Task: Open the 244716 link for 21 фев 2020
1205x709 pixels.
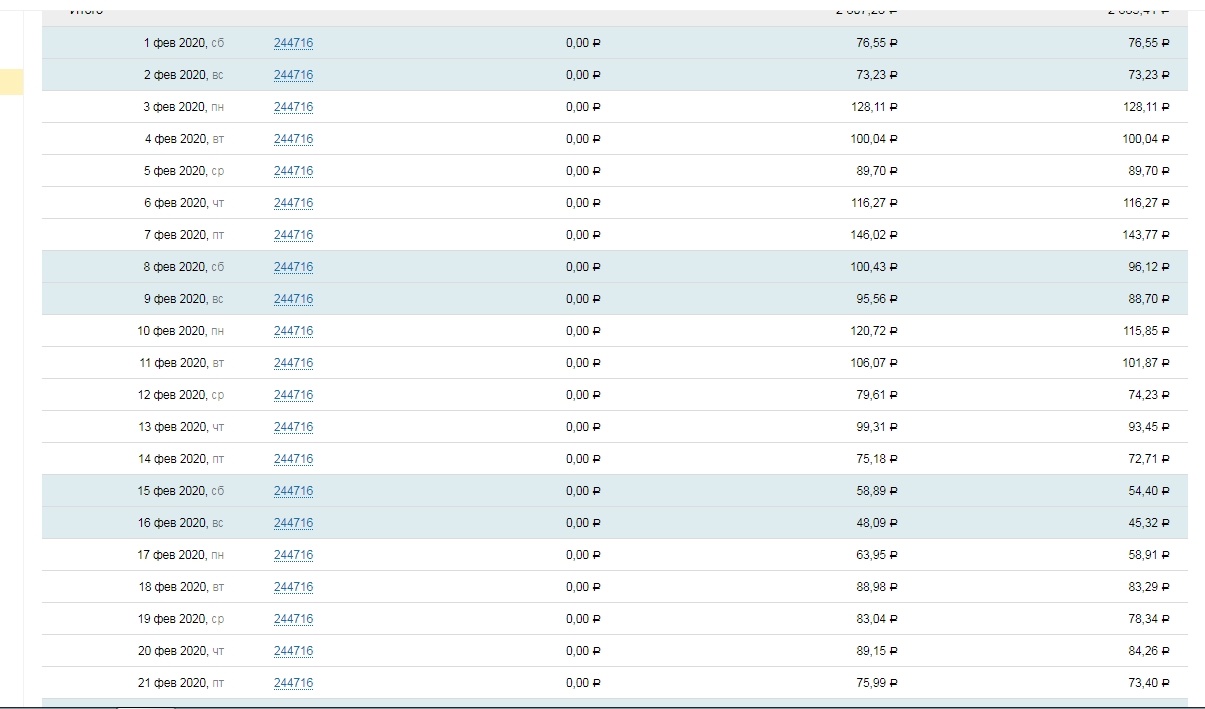Action: click(x=293, y=683)
